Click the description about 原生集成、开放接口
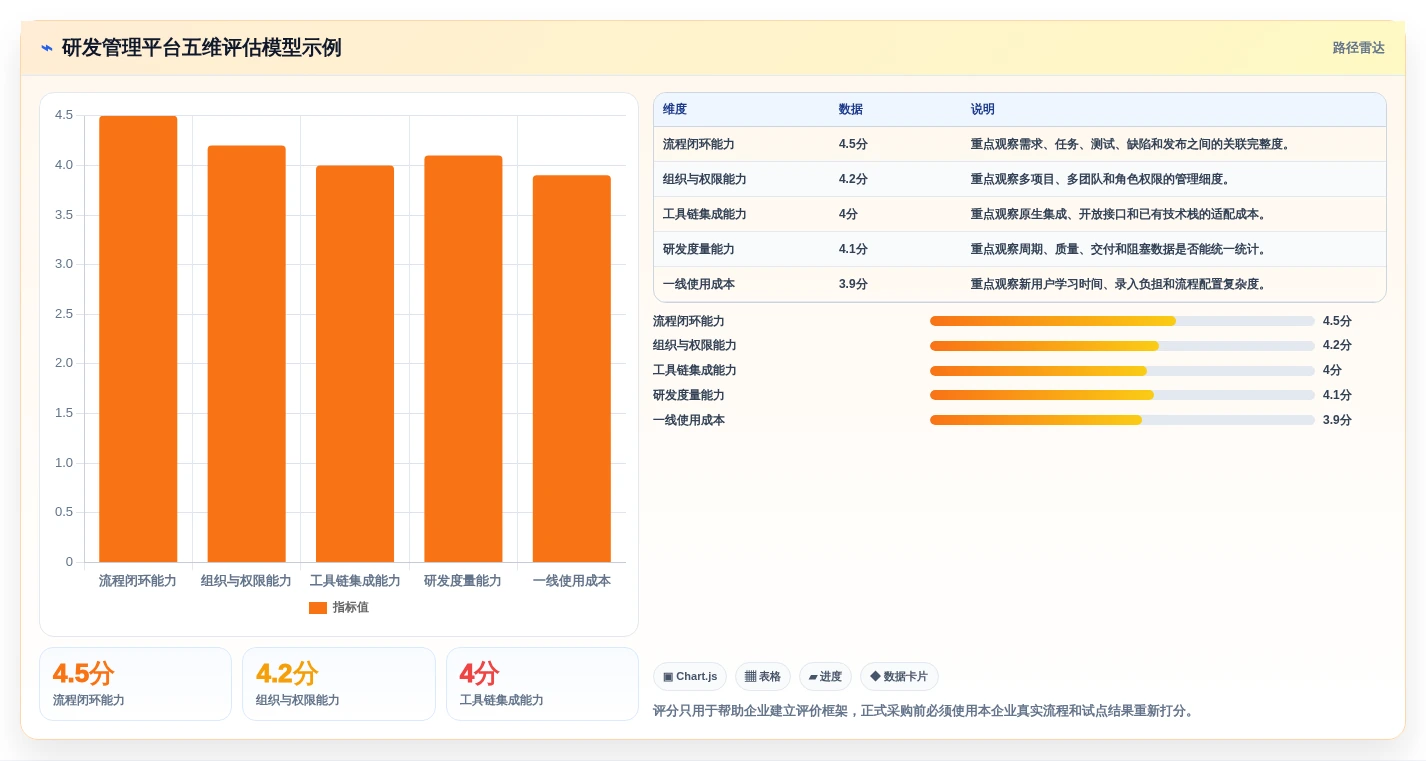 coord(1119,215)
